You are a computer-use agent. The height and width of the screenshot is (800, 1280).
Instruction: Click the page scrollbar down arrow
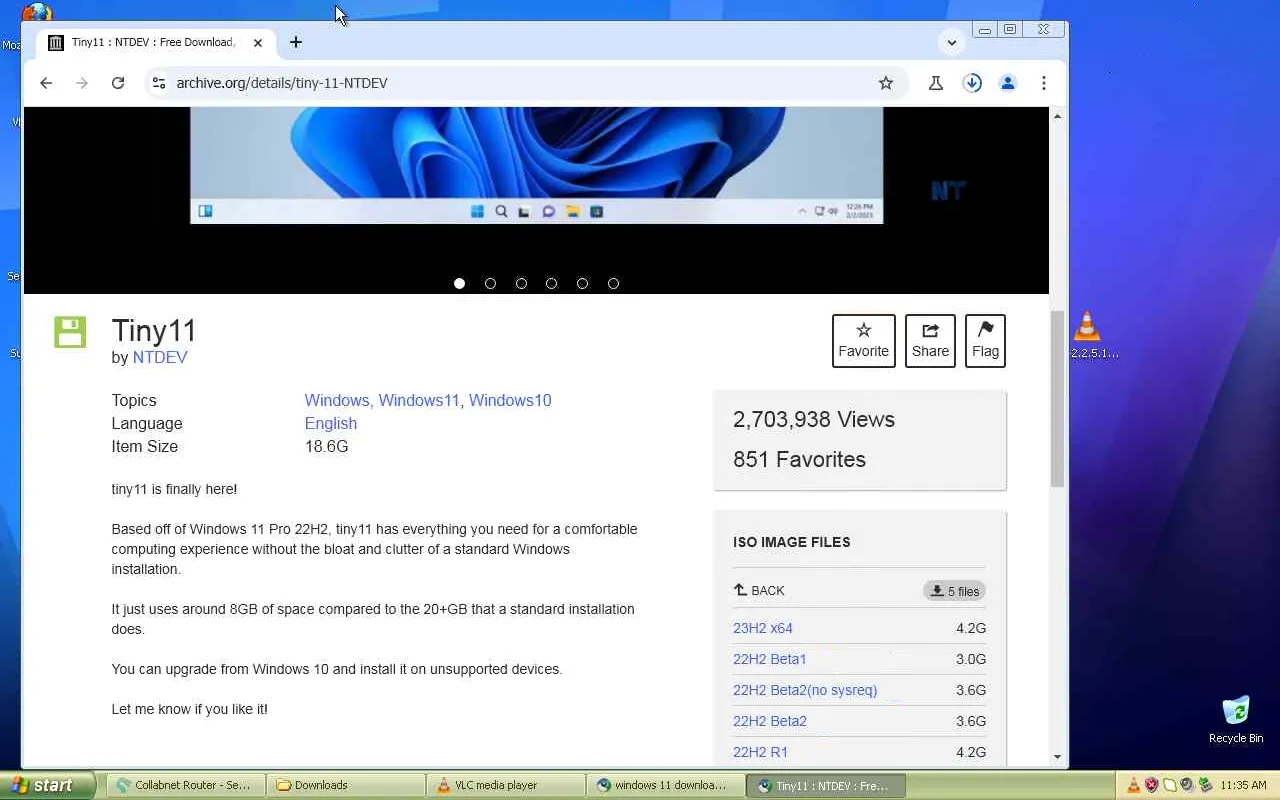(1058, 758)
